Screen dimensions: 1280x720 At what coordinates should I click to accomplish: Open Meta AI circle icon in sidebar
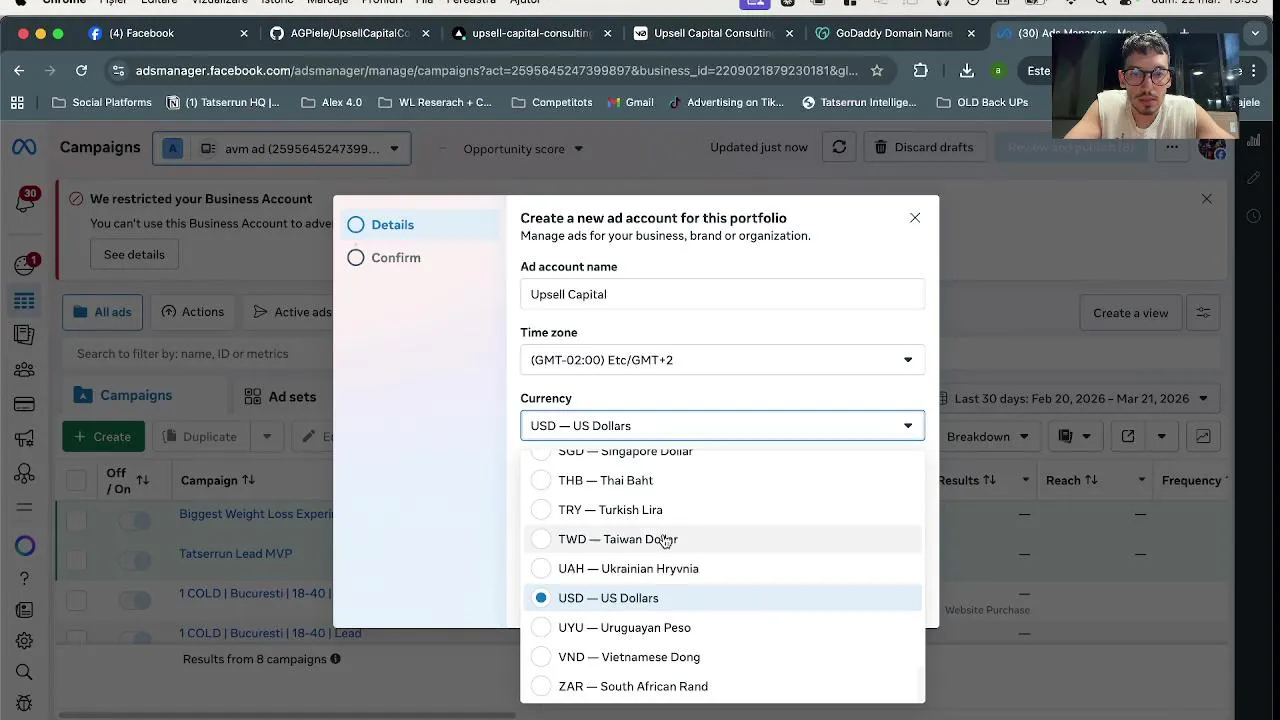25,545
